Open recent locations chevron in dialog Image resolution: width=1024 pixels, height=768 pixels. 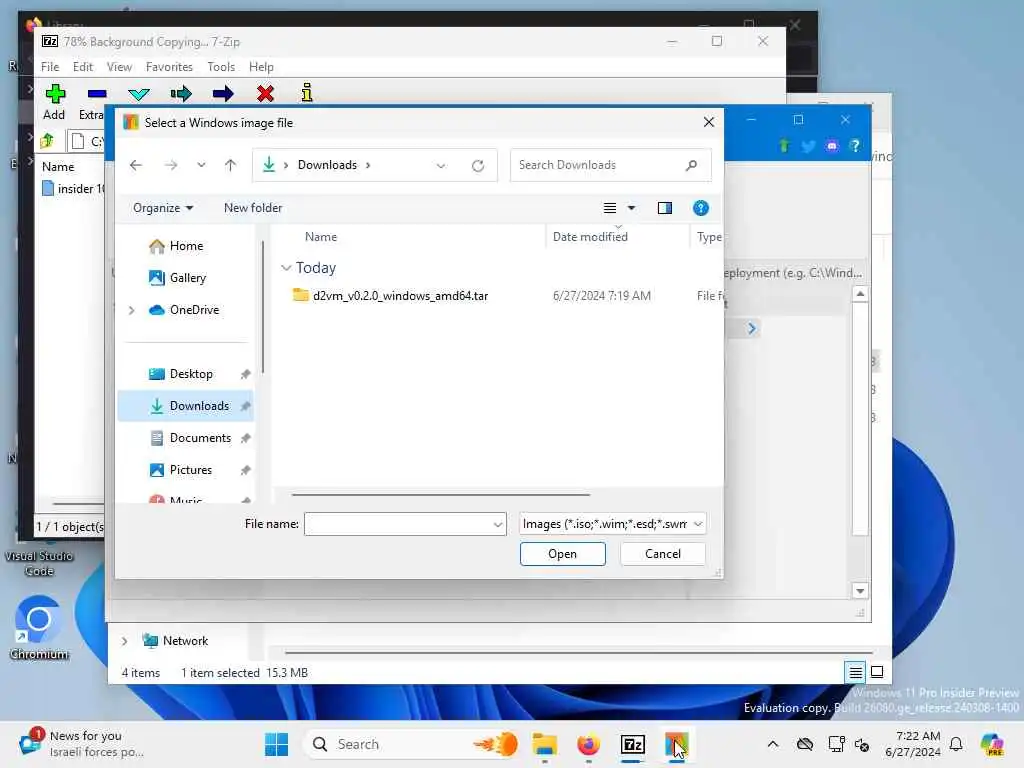pyautogui.click(x=201, y=165)
